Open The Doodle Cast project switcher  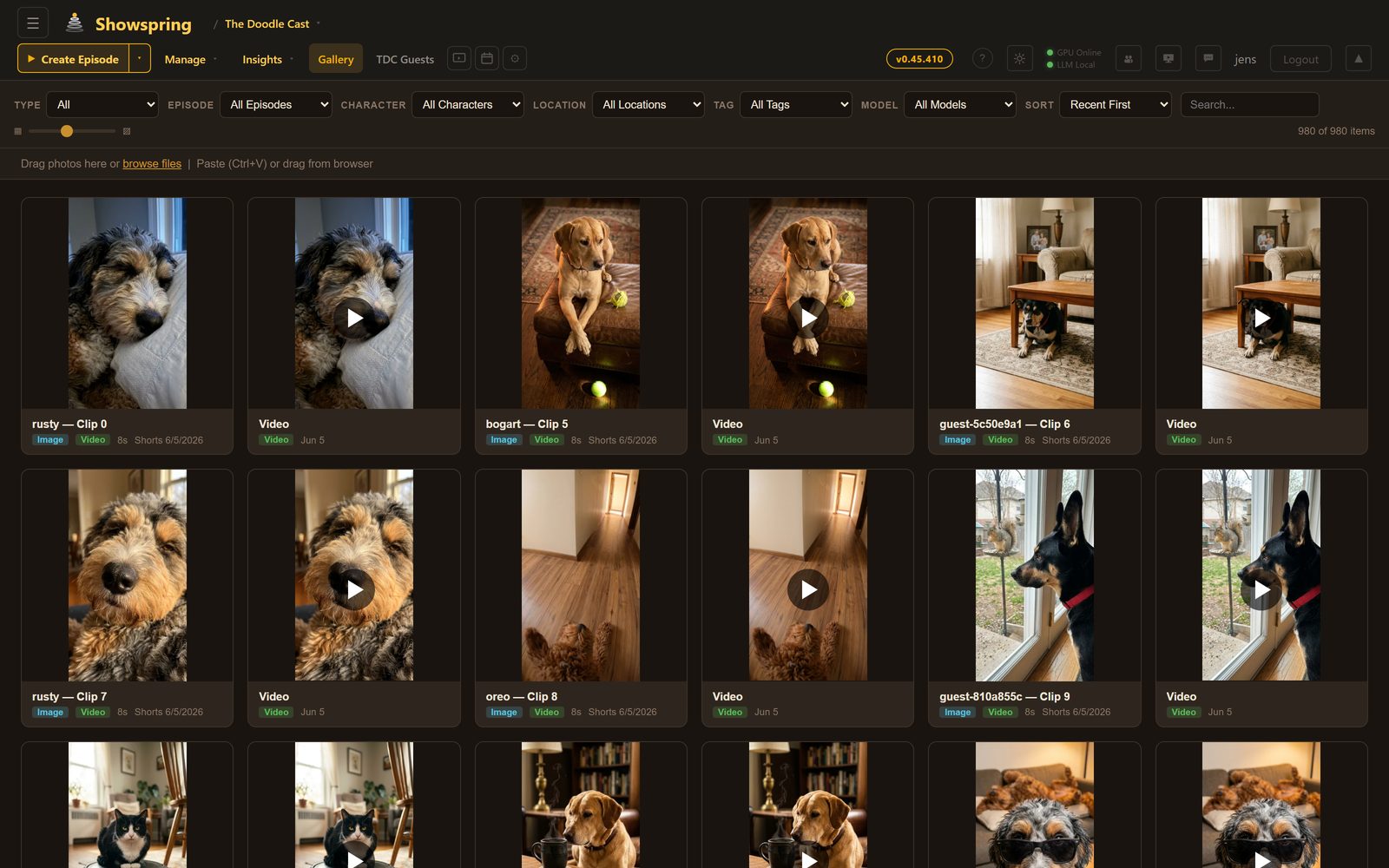click(272, 23)
